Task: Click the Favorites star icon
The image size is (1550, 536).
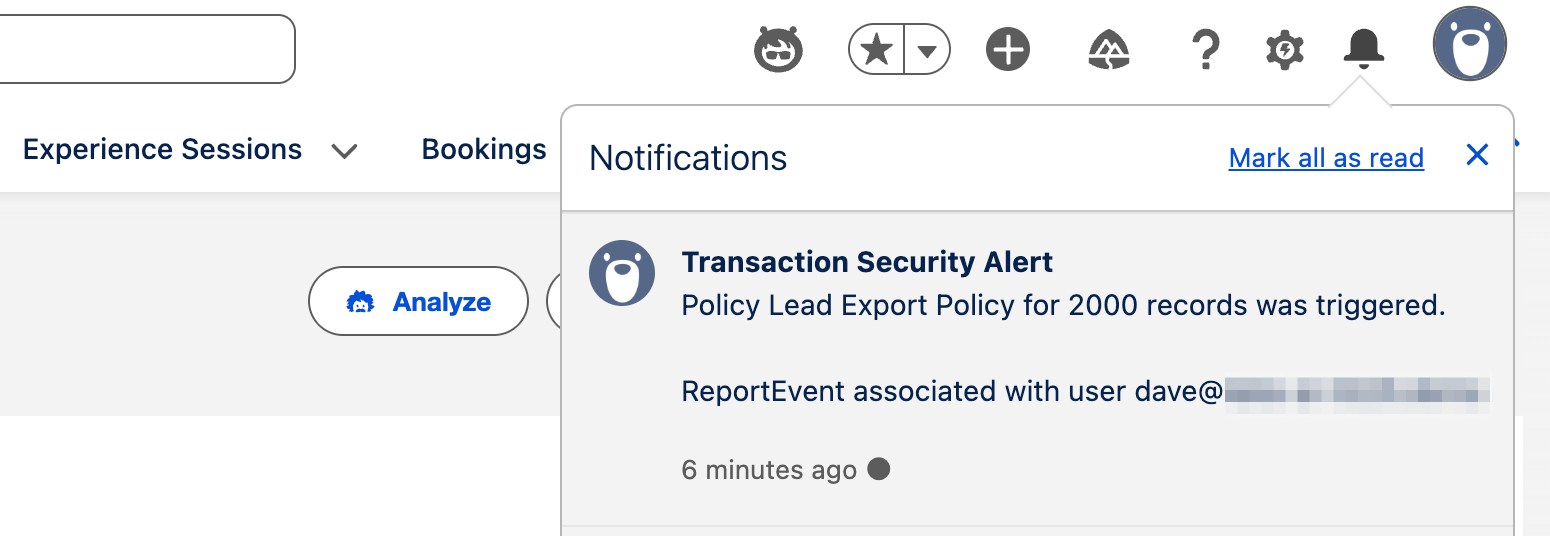Action: pos(877,49)
